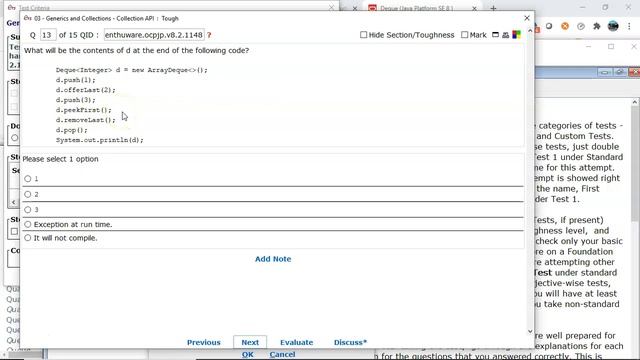640x360 pixels.
Task: Click the question number field showing 13
Action: pos(48,35)
